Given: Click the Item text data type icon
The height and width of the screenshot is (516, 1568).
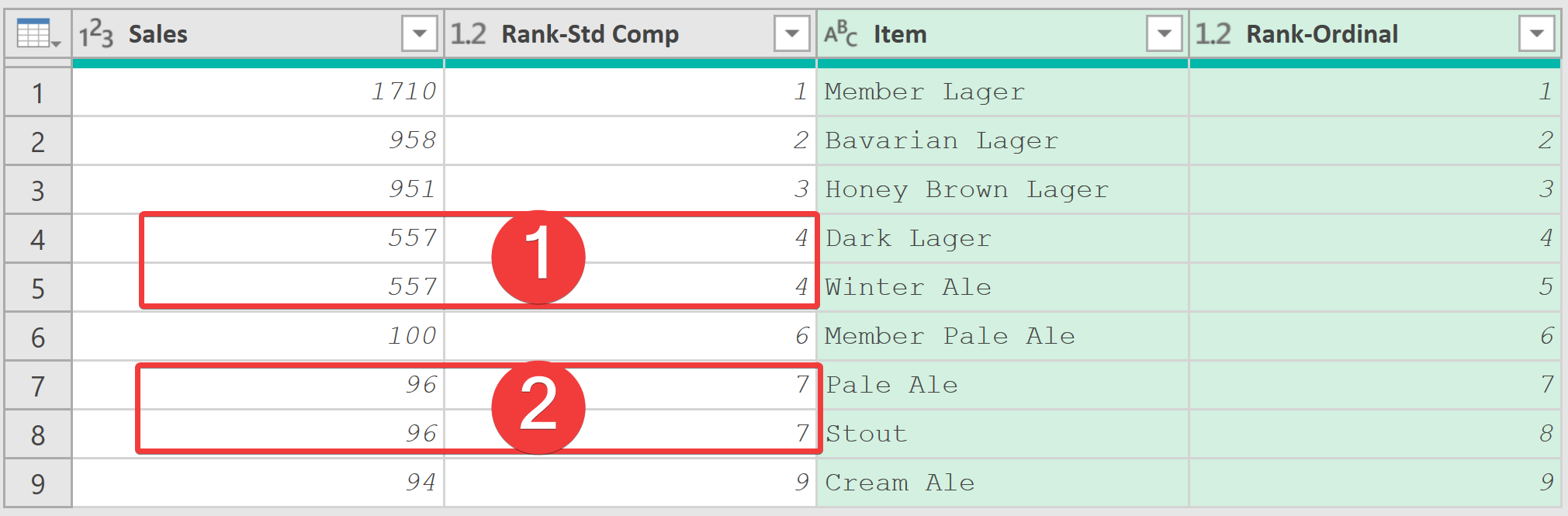Looking at the screenshot, I should tap(841, 34).
